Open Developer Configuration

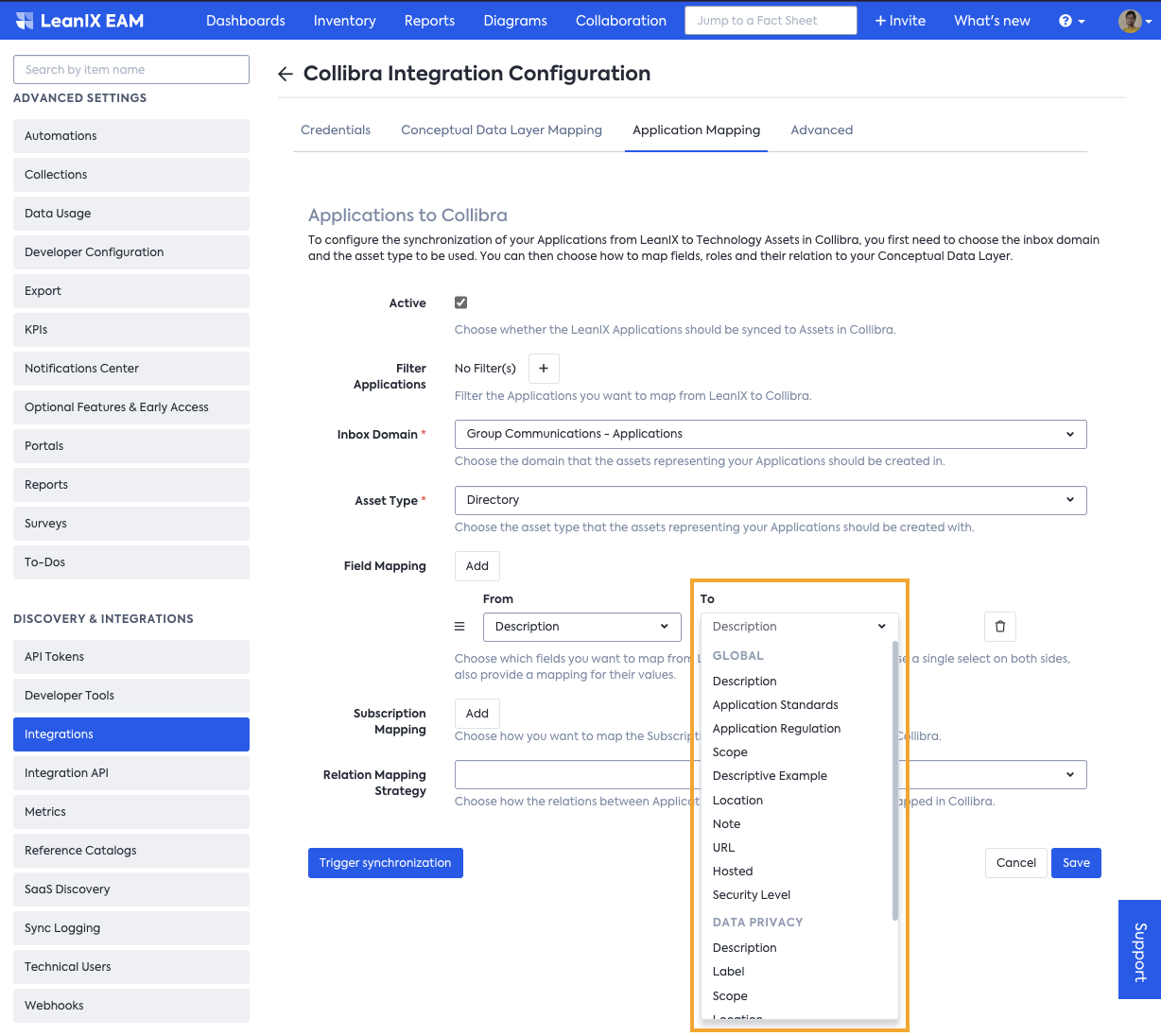coord(131,252)
